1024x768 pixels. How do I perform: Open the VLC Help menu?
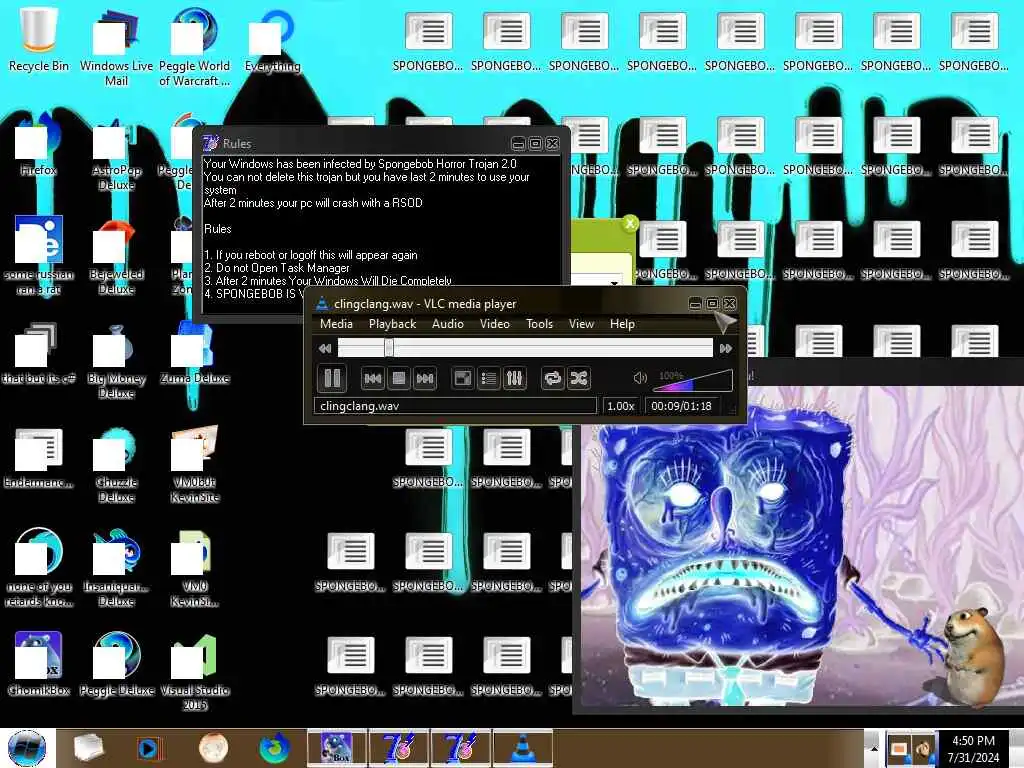click(622, 324)
